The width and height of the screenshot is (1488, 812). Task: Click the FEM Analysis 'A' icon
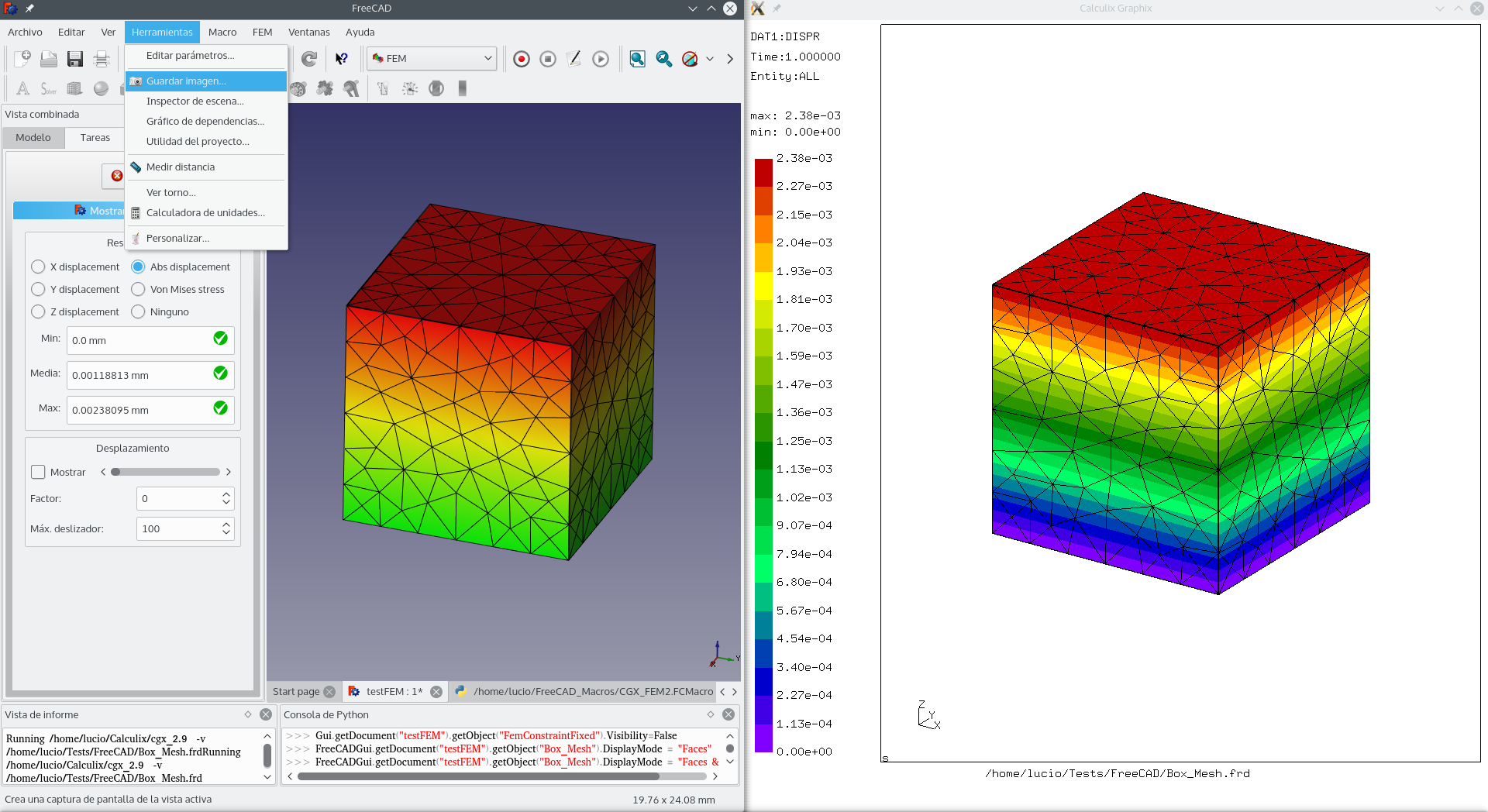[22, 88]
